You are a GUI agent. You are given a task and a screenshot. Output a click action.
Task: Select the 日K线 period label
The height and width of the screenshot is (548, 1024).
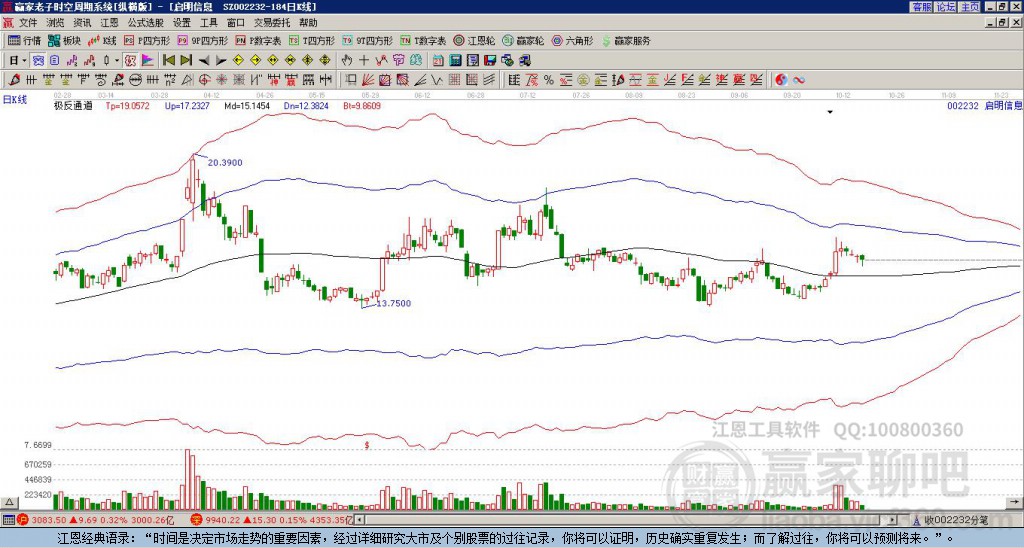tap(15, 99)
